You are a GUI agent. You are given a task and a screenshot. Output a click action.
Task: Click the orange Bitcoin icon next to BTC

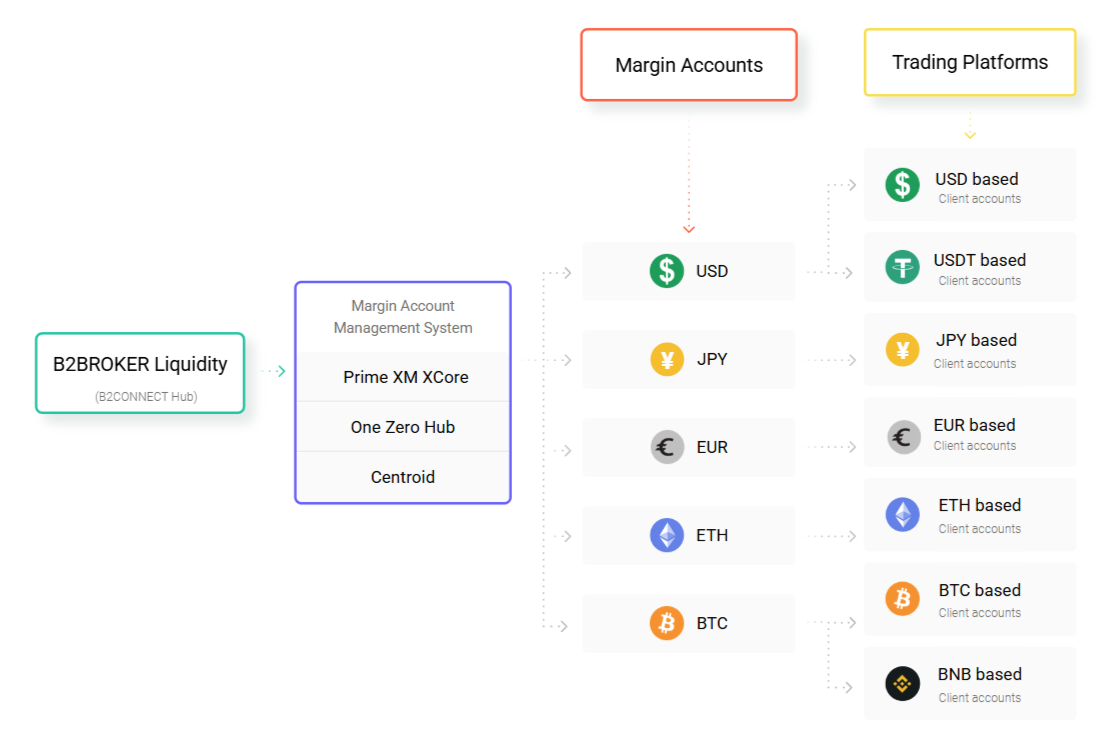point(667,623)
